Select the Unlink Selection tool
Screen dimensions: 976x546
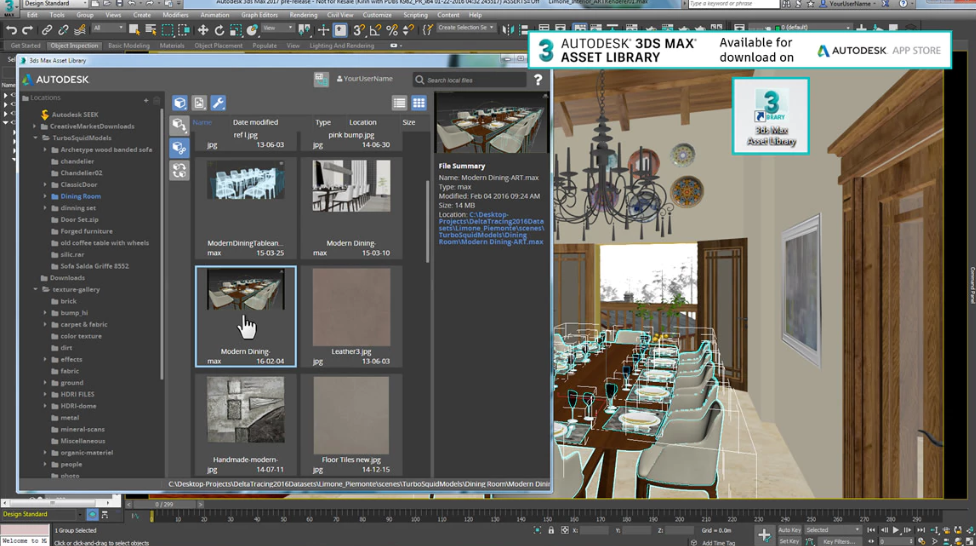click(x=63, y=30)
